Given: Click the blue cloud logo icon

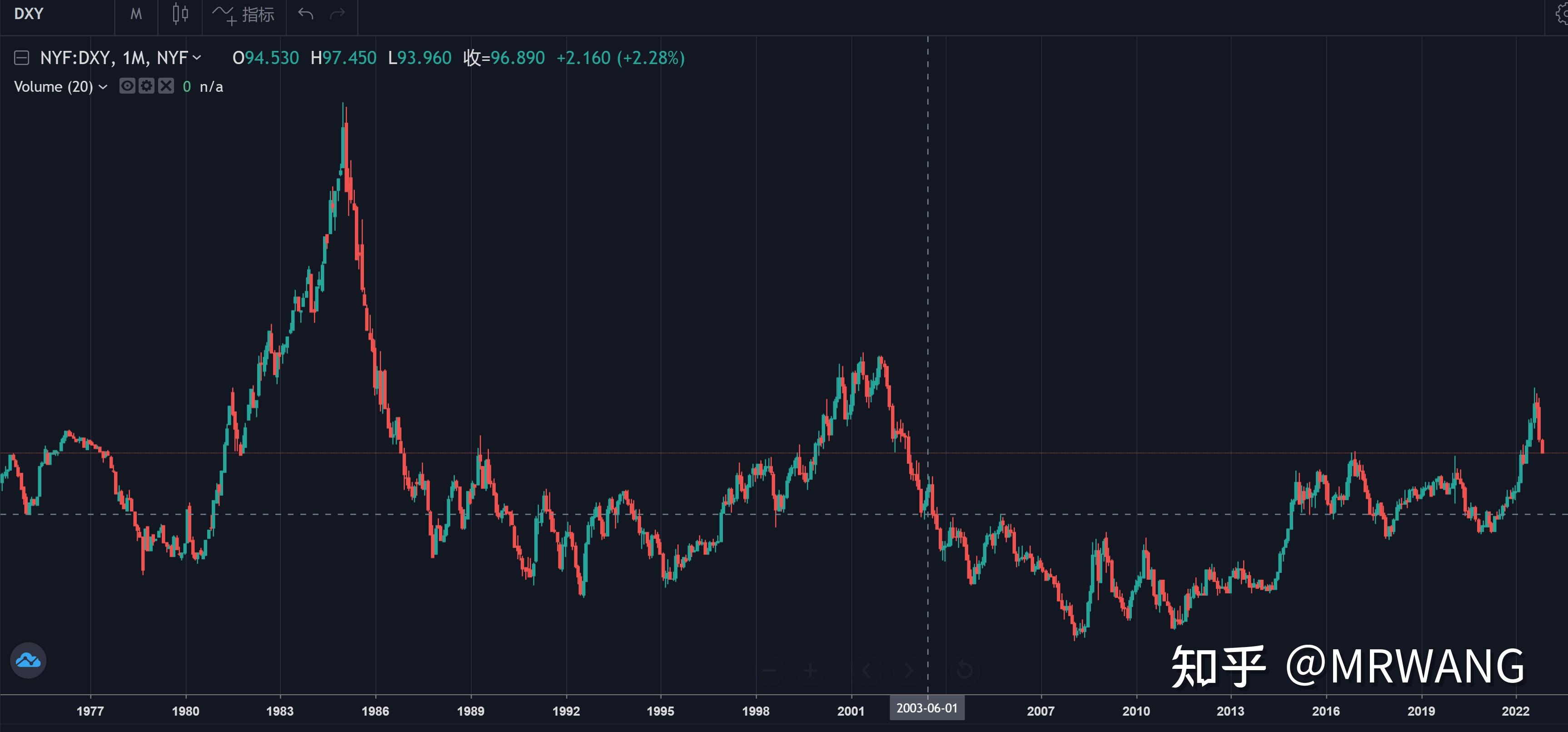Looking at the screenshot, I should [28, 660].
